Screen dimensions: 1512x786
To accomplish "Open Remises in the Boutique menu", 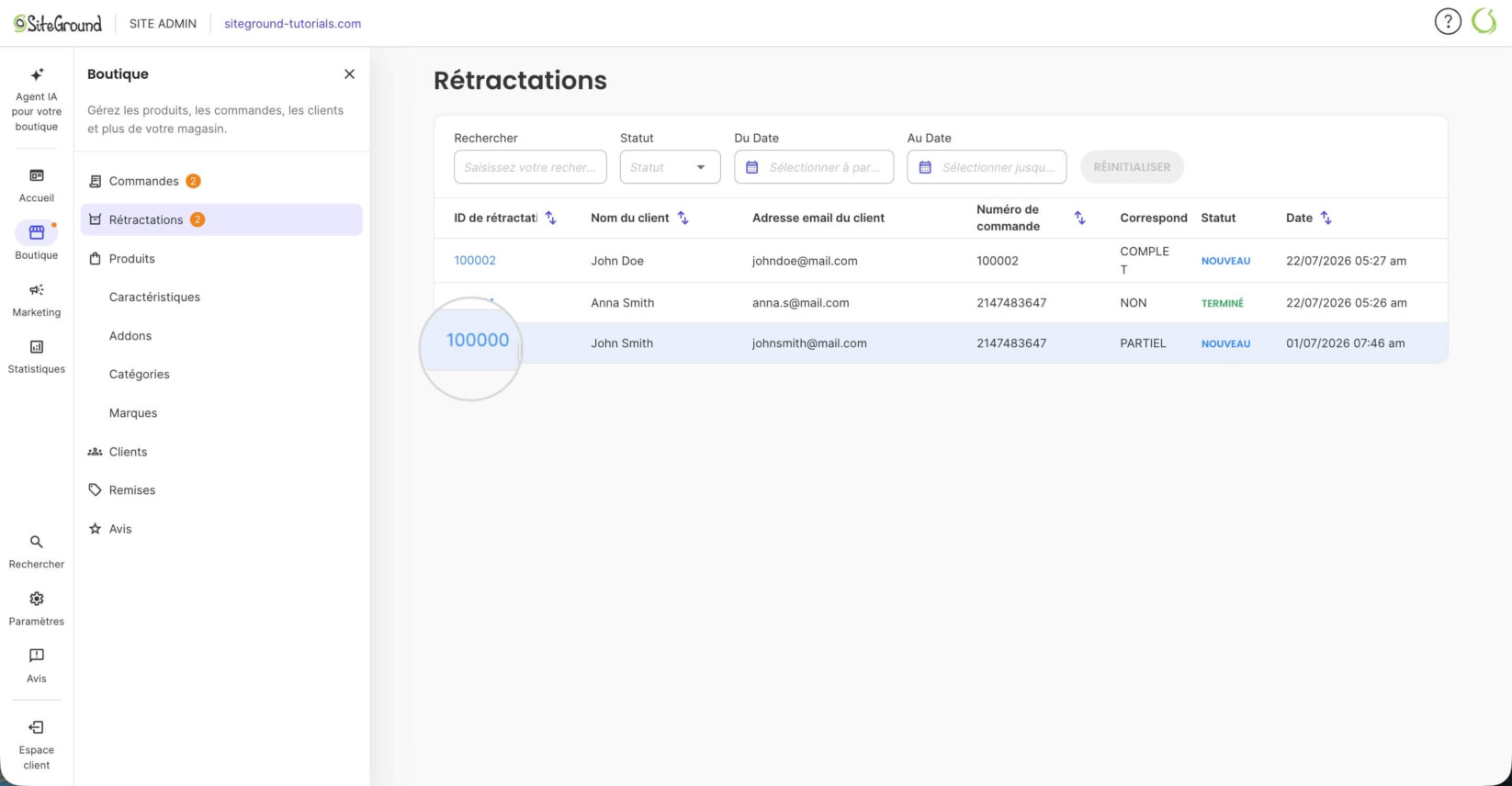I will click(x=221, y=490).
